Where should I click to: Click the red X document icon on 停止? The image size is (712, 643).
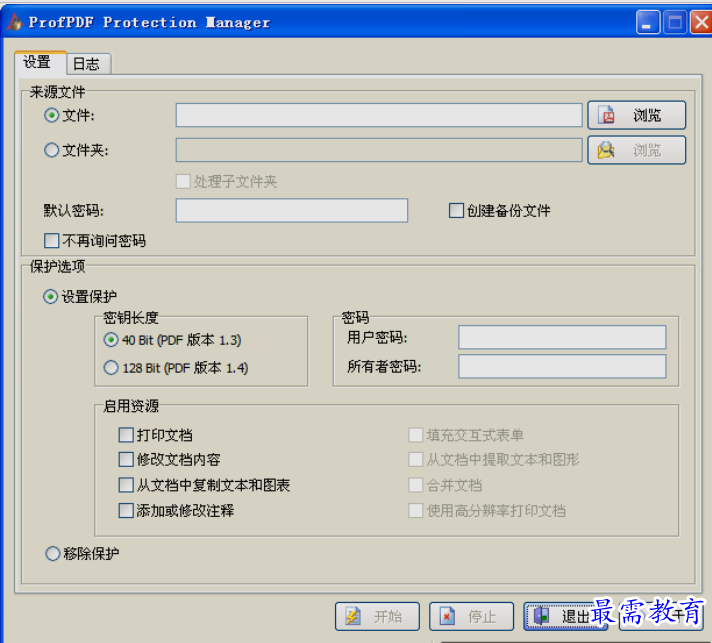tap(447, 616)
